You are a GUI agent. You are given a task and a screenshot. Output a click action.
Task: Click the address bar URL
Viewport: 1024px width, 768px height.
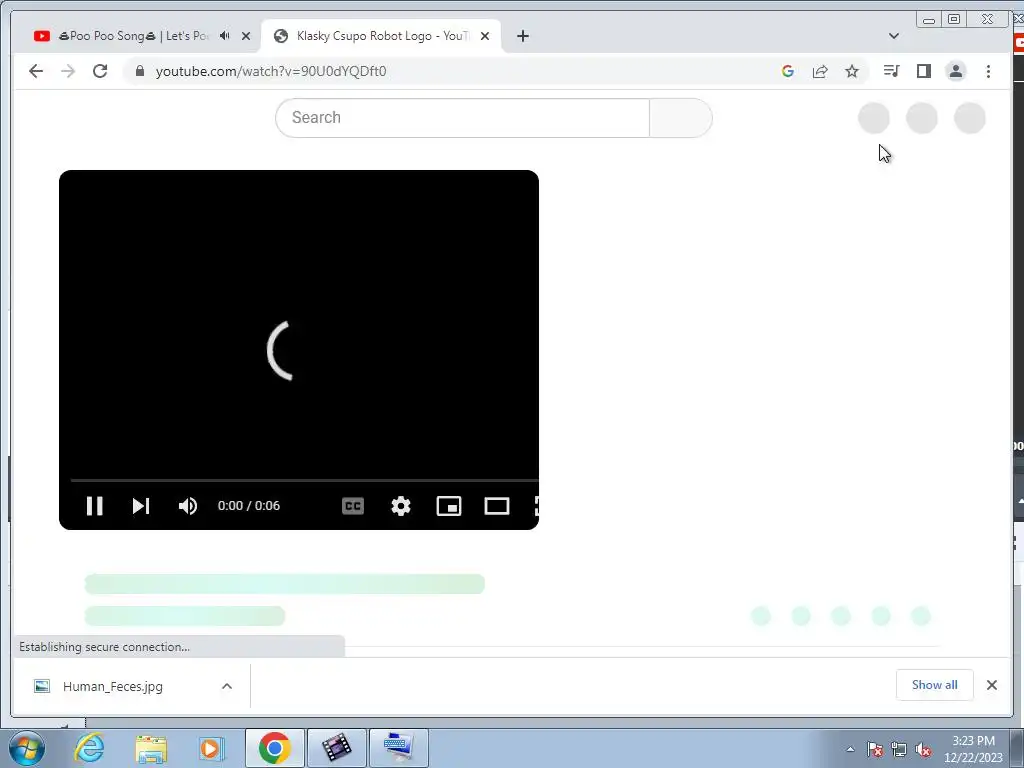coord(271,71)
